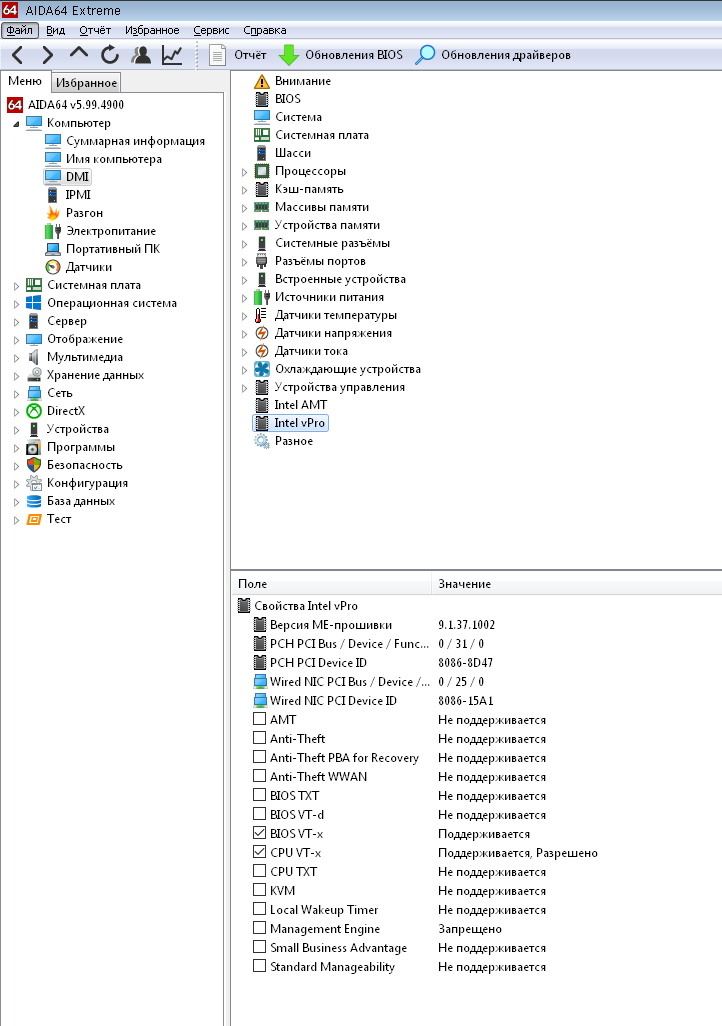Toggle the BIOS VT-d checkbox
The width and height of the screenshot is (722, 1026).
[259, 813]
